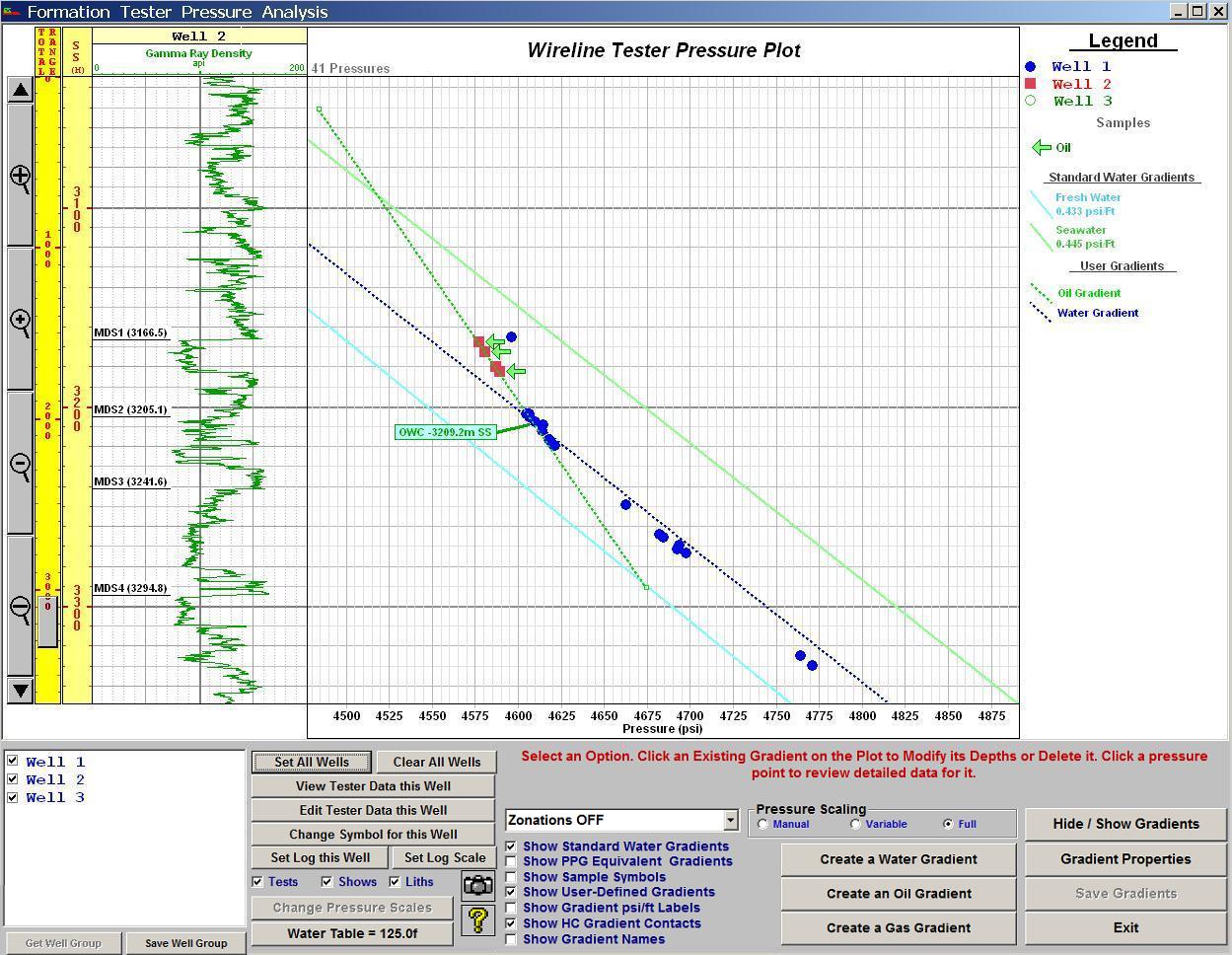1232x955 pixels.
Task: Open help using the question mark icon
Action: tap(478, 920)
